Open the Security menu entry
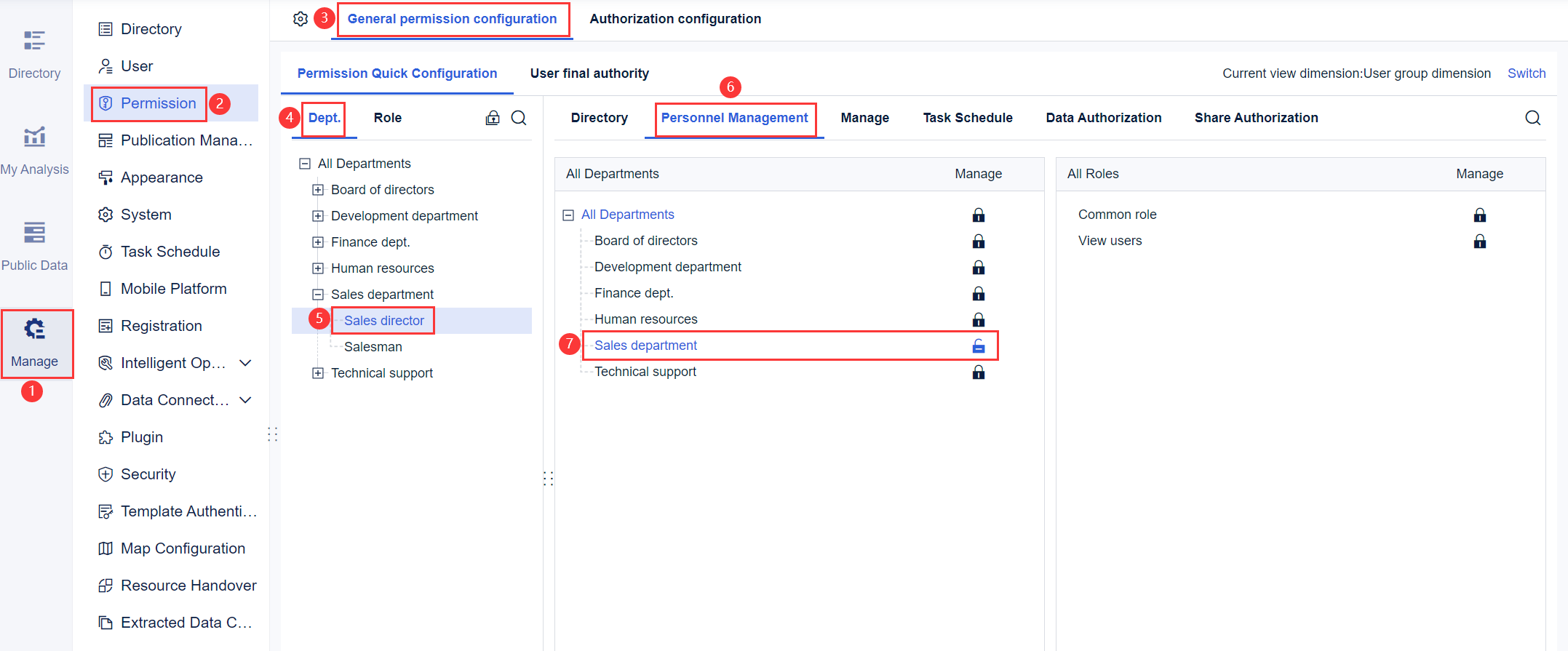 148,474
